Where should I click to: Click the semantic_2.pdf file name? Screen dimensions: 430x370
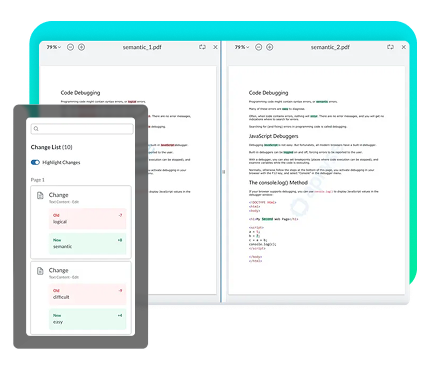click(330, 47)
